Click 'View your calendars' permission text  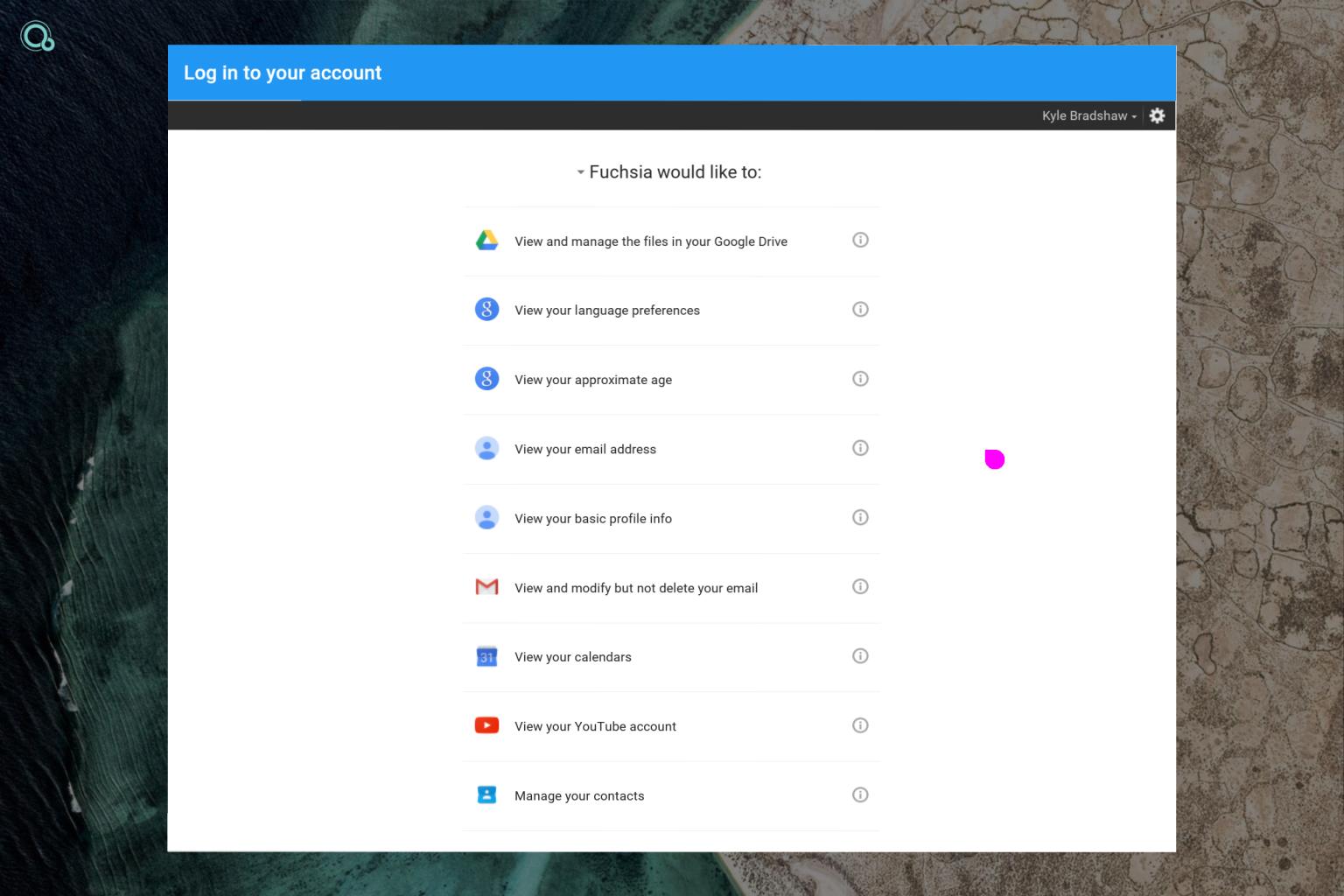tap(572, 657)
